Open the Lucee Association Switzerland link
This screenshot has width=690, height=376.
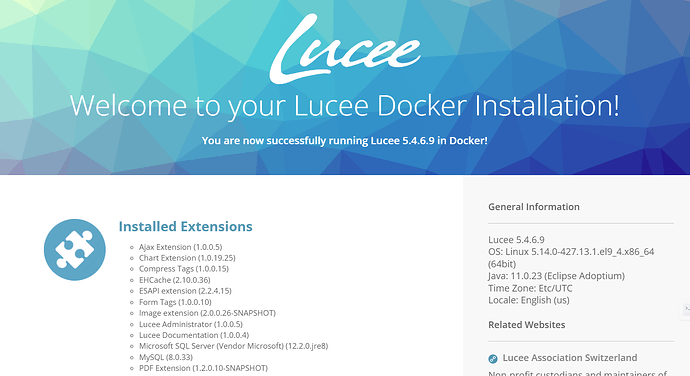[x=570, y=358]
